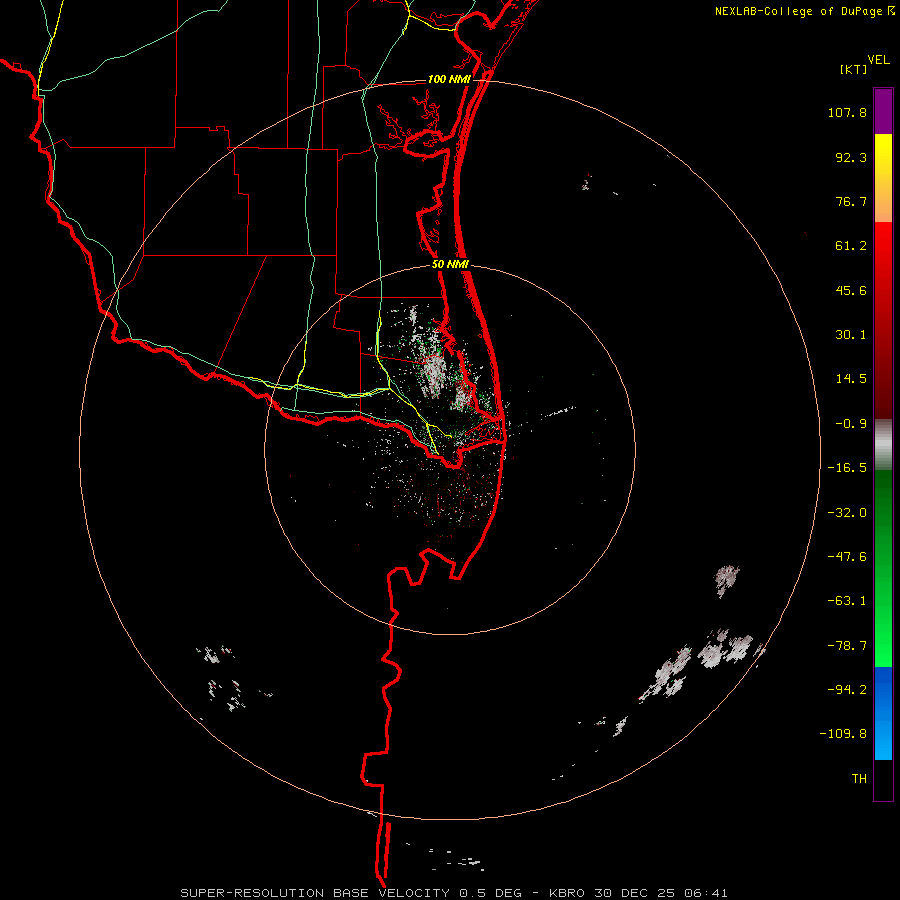Click the -78.7 velocity scale value

click(x=847, y=646)
